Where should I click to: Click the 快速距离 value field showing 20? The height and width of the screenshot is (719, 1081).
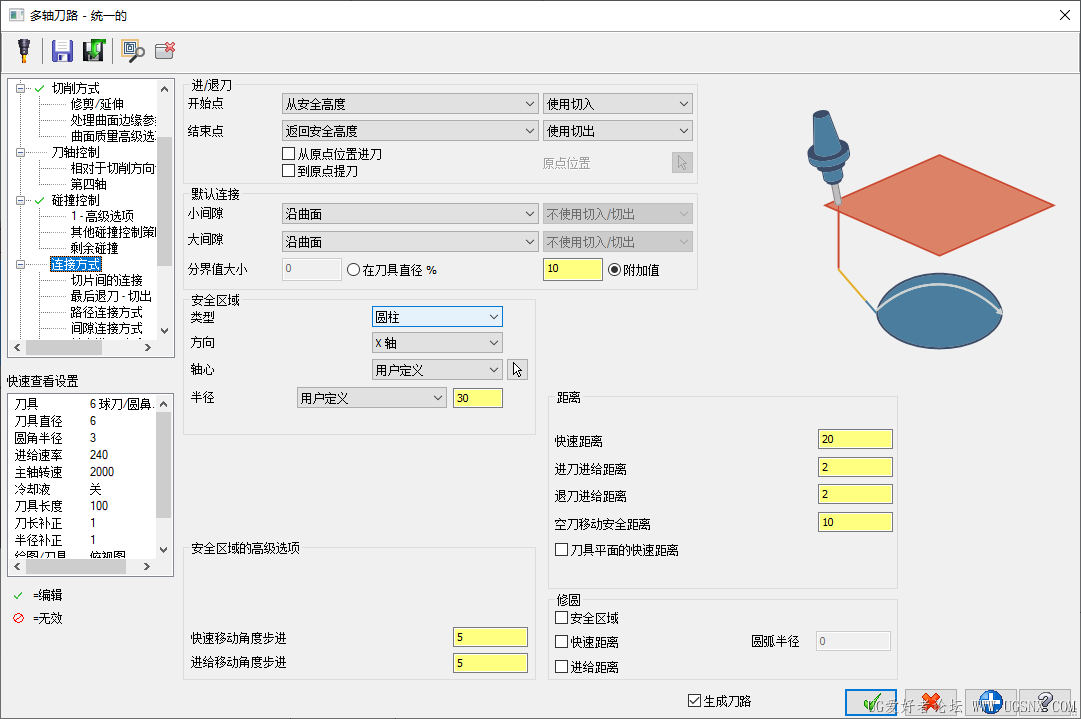(x=855, y=439)
